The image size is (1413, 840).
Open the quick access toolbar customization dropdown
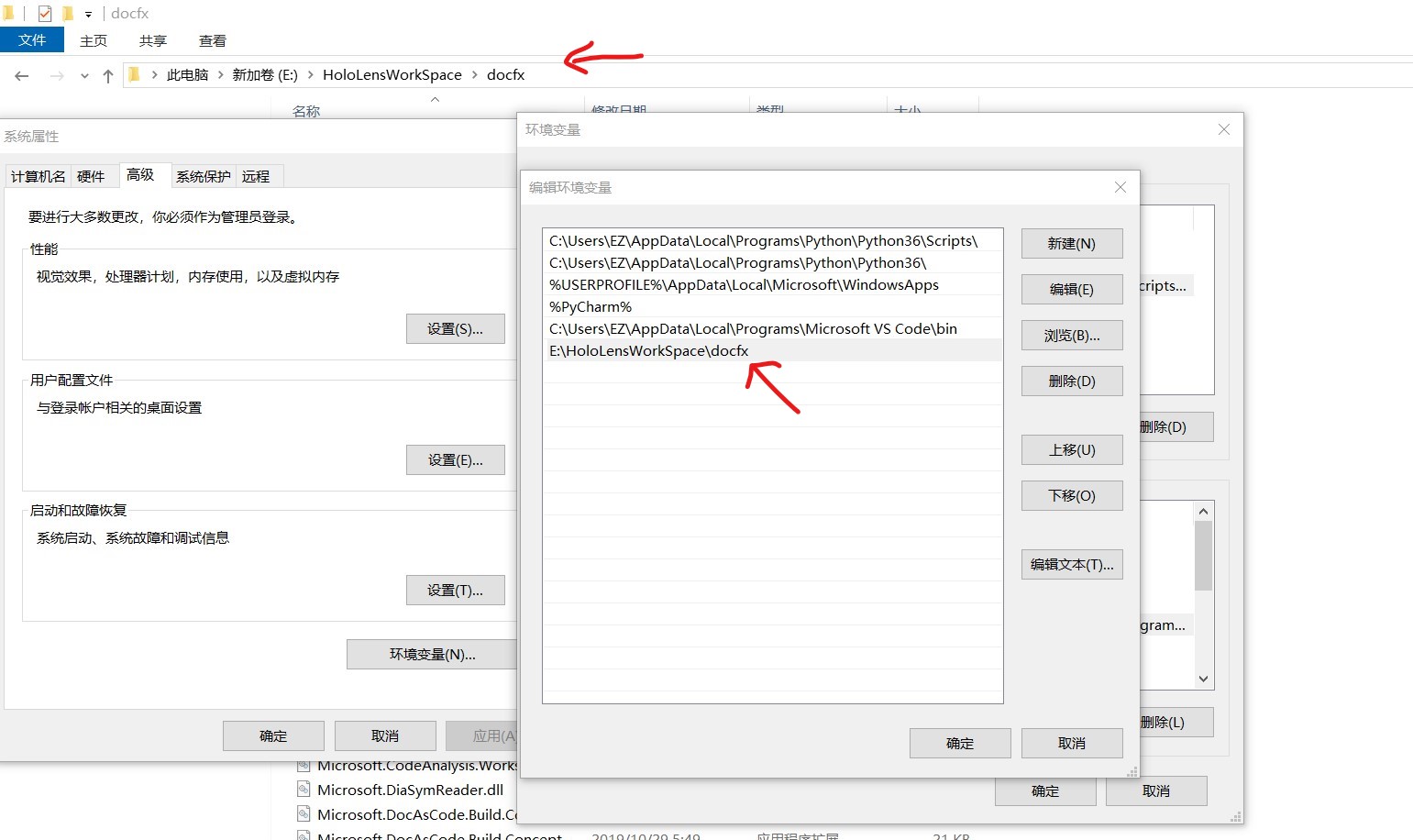tap(86, 13)
